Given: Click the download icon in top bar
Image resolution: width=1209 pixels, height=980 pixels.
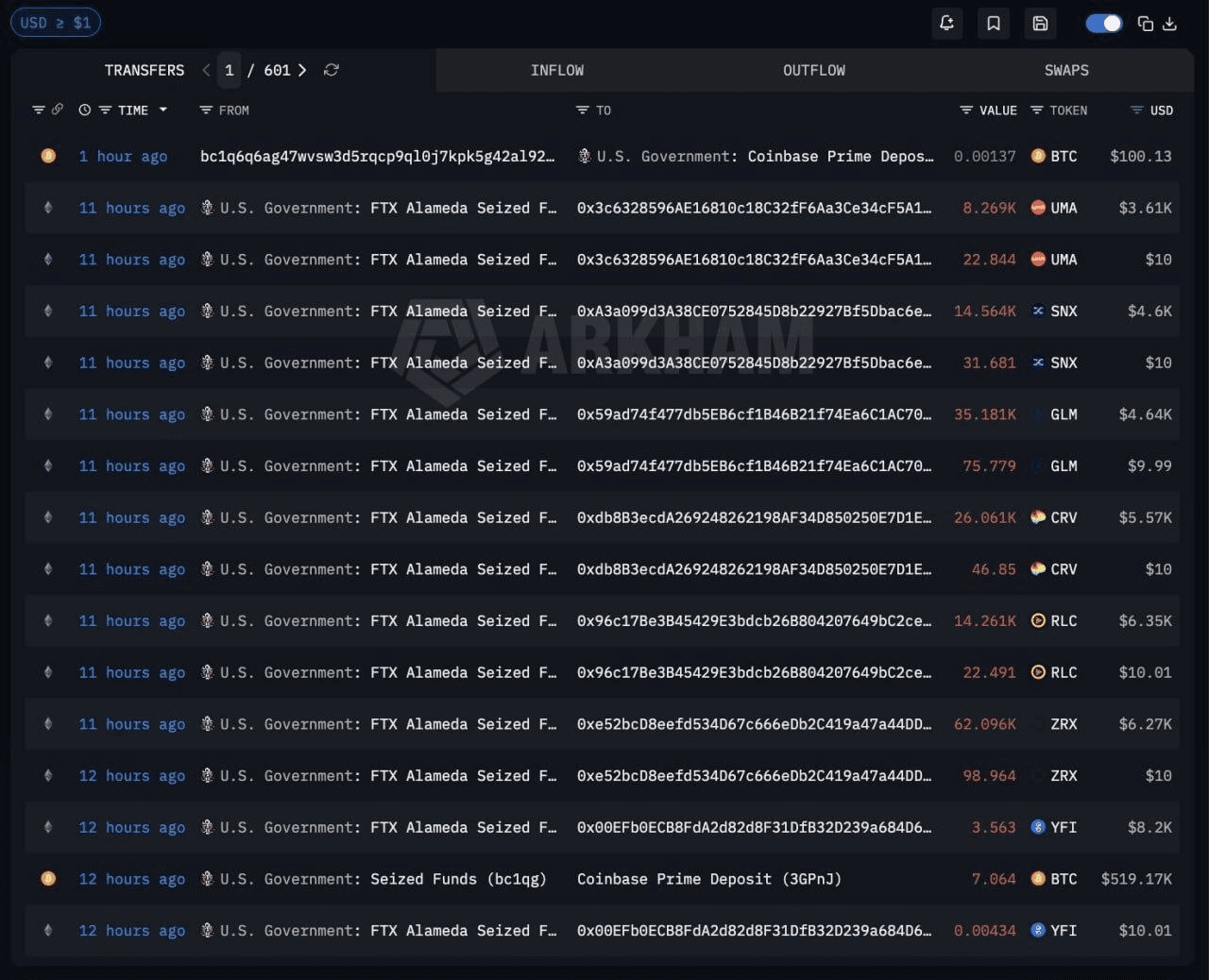Looking at the screenshot, I should pos(1169,24).
